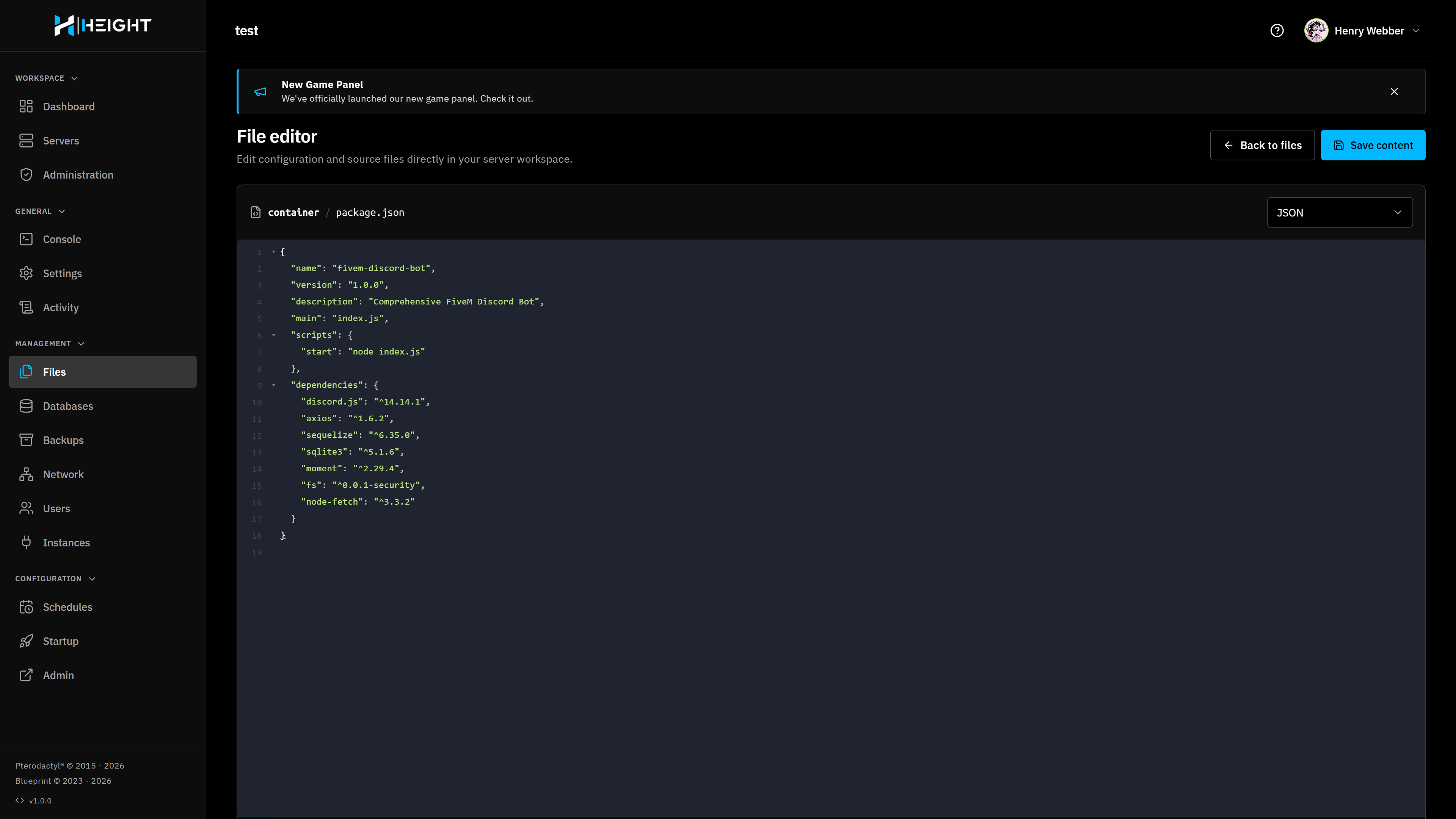Screen dimensions: 1456x819
Task: Expand the Henry Webber account menu chevron
Action: (1416, 30)
